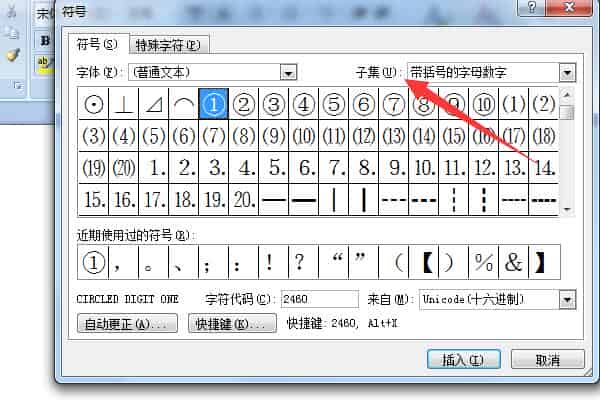Screen dimensions: 600x400
Task: Select parenthesized (20) symbol
Action: click(x=124, y=168)
